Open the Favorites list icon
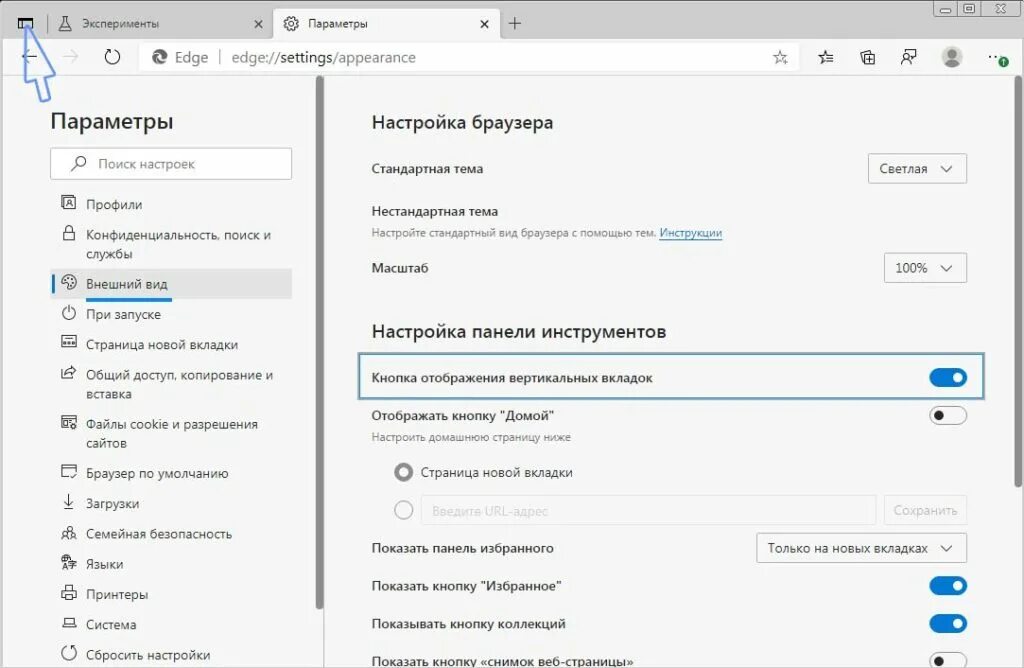The width and height of the screenshot is (1024, 668). coord(825,57)
